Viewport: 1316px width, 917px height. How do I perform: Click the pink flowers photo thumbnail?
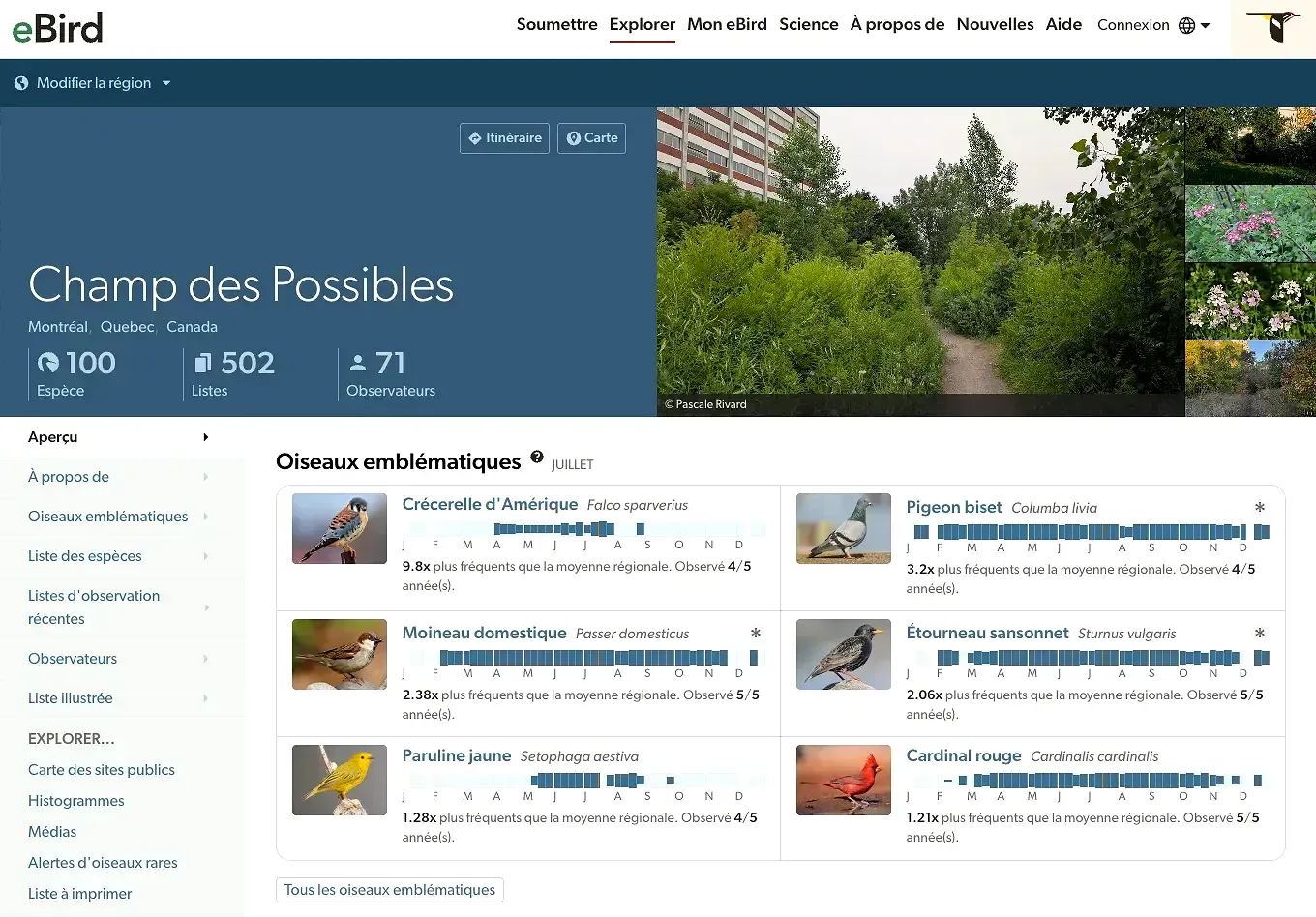[1250, 223]
